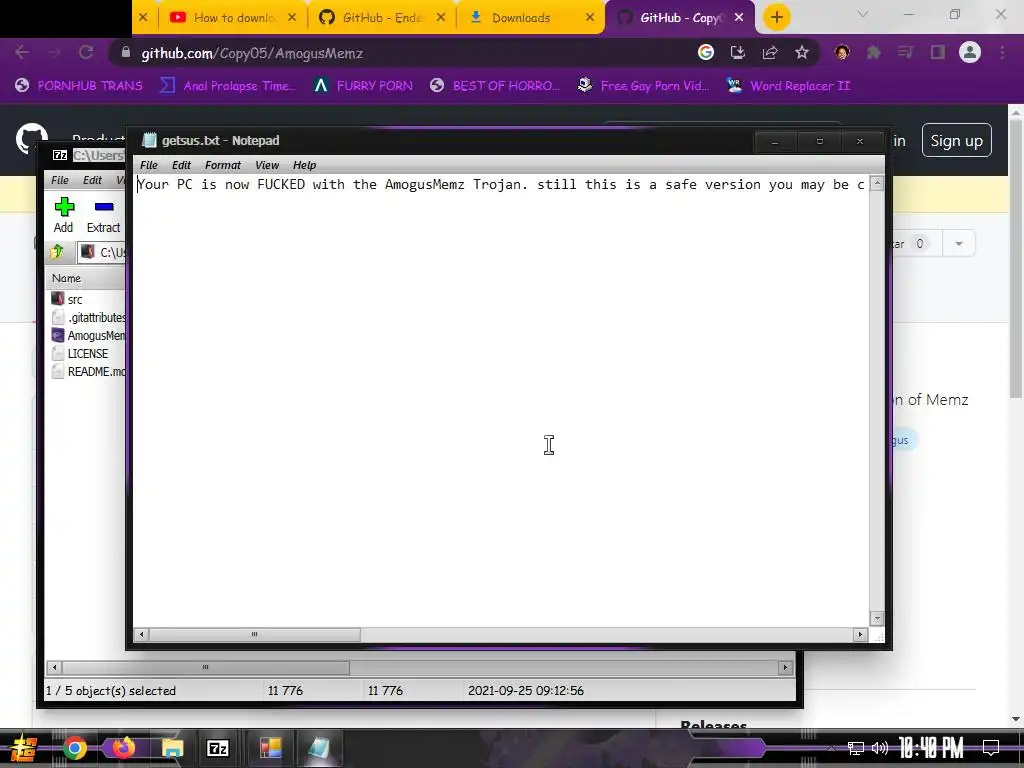Image resolution: width=1024 pixels, height=768 pixels.
Task: Expand the Star dropdown arrow on GitHub
Action: pos(959,244)
